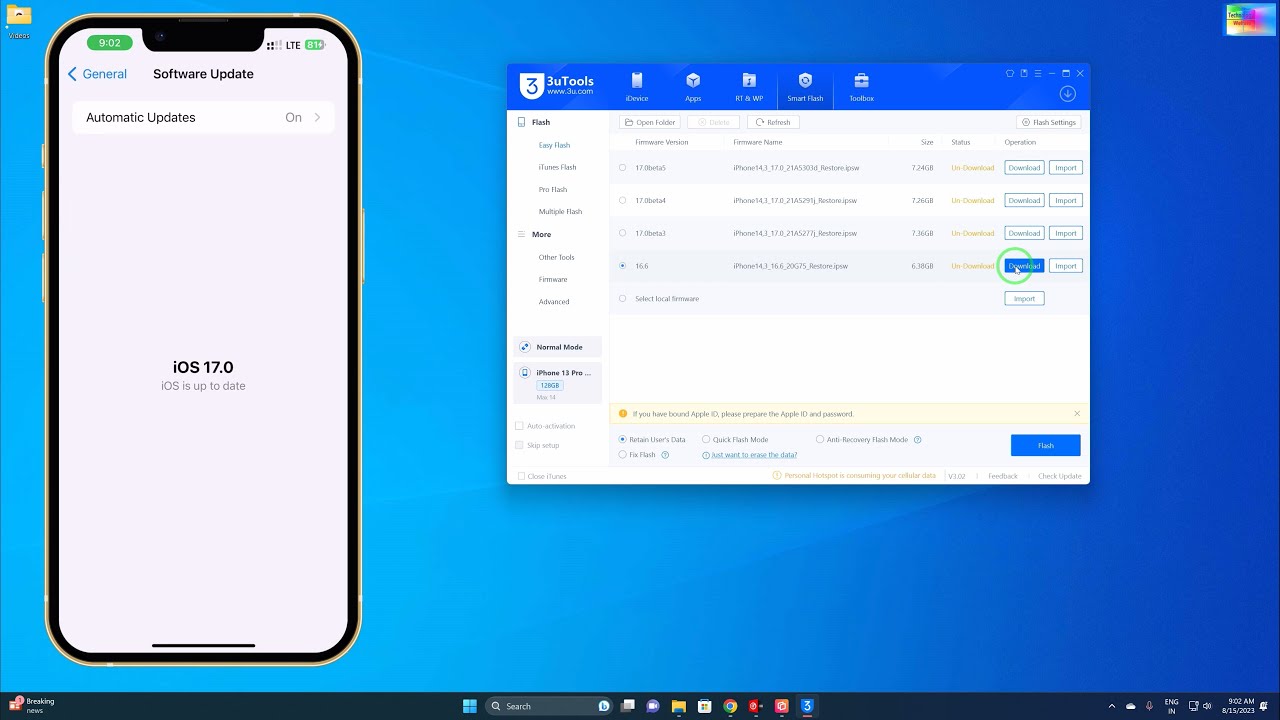Open Flash Settings
This screenshot has height=720, width=1280.
point(1049,122)
